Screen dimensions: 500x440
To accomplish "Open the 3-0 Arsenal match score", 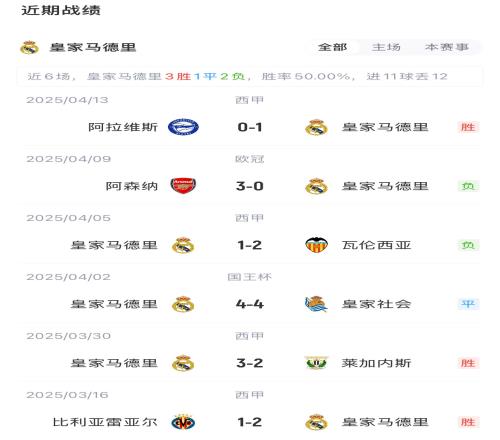I will click(x=250, y=186).
